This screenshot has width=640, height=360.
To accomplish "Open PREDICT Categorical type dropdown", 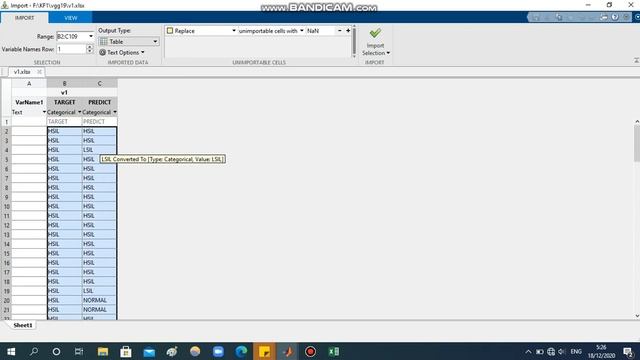I will [x=115, y=112].
